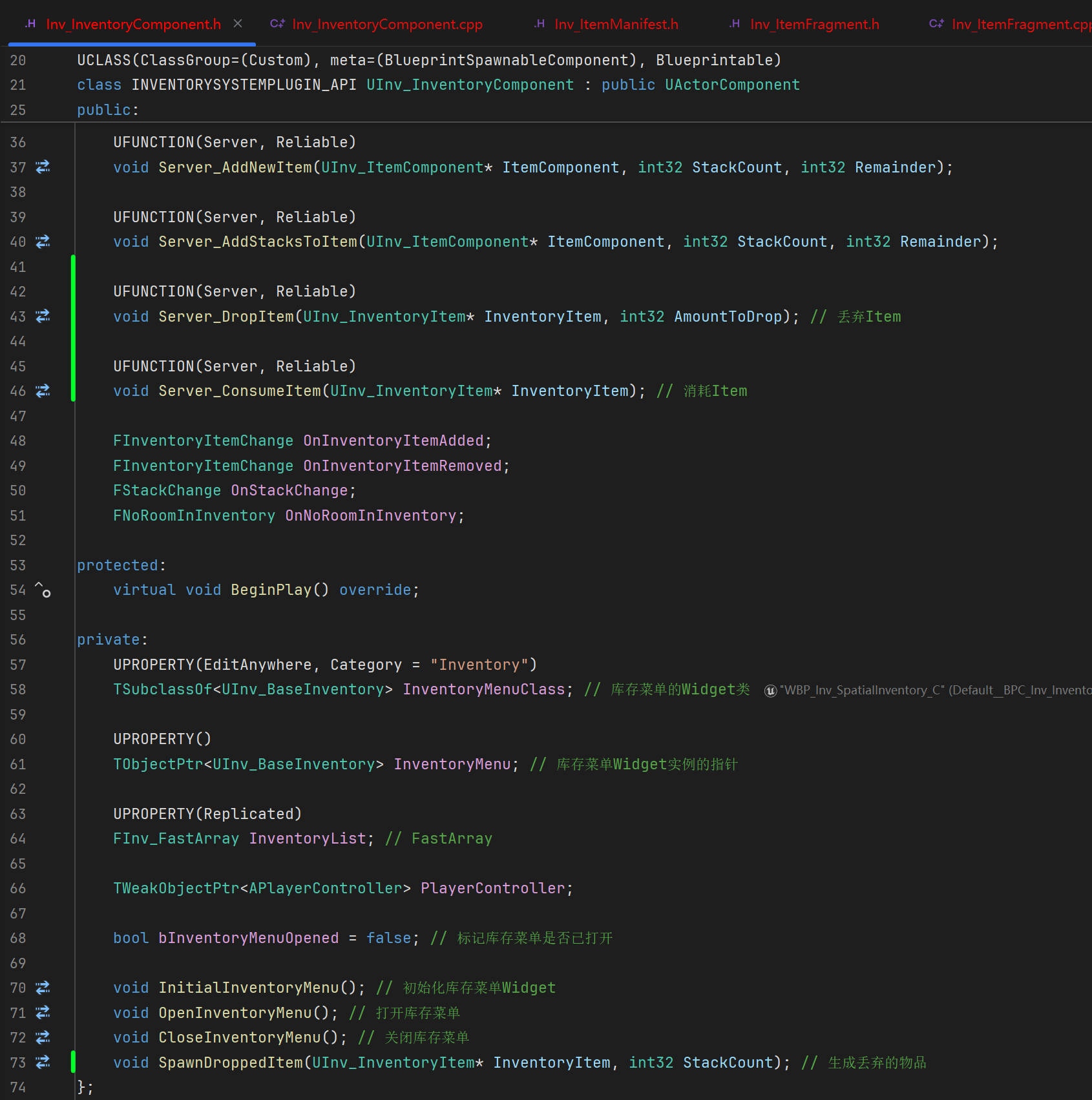The height and width of the screenshot is (1100, 1092).
Task: Click the UActorComponent base class name
Action: click(x=733, y=85)
